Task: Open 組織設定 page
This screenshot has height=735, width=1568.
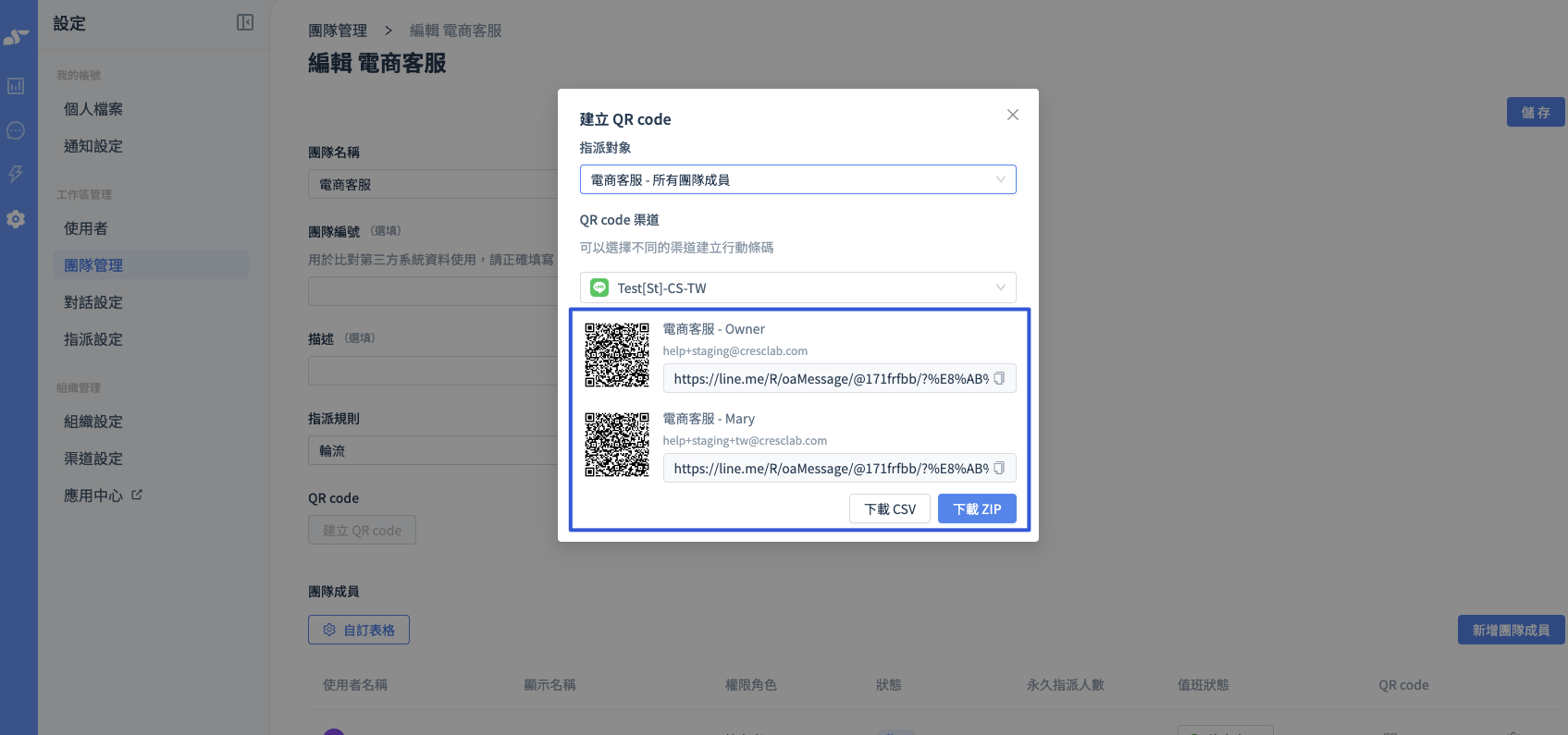Action: click(x=93, y=422)
